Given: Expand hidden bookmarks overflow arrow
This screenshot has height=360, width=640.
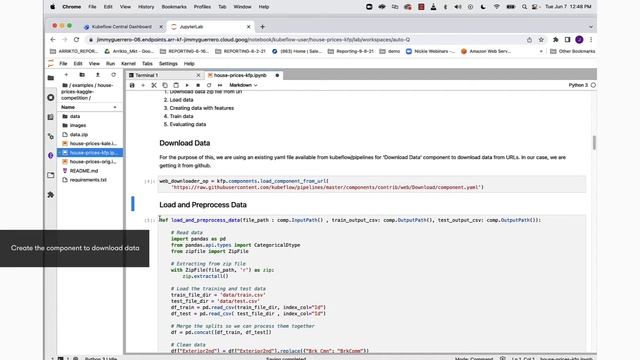Looking at the screenshot, I should 541,51.
